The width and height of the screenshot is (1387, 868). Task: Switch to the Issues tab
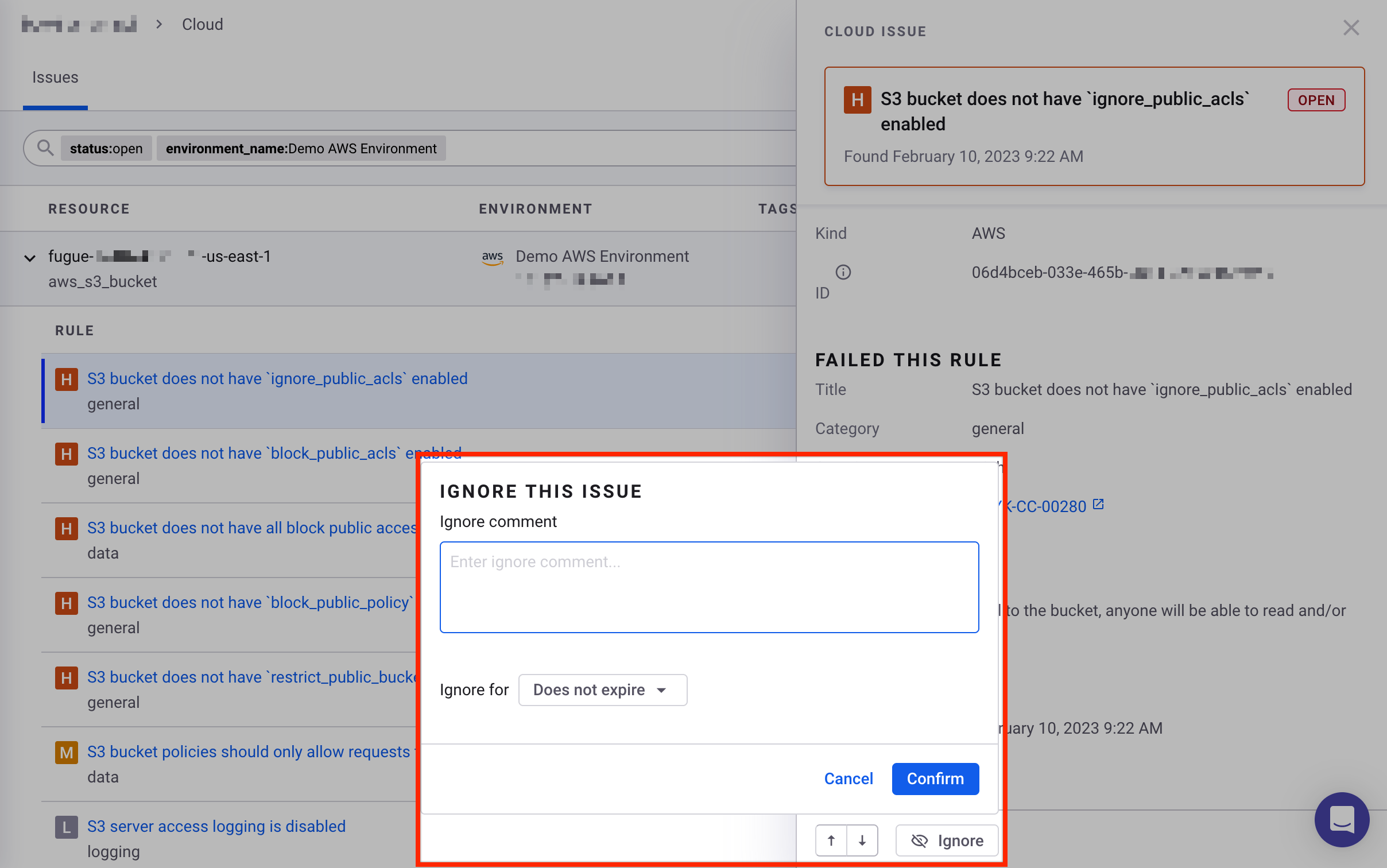click(55, 77)
